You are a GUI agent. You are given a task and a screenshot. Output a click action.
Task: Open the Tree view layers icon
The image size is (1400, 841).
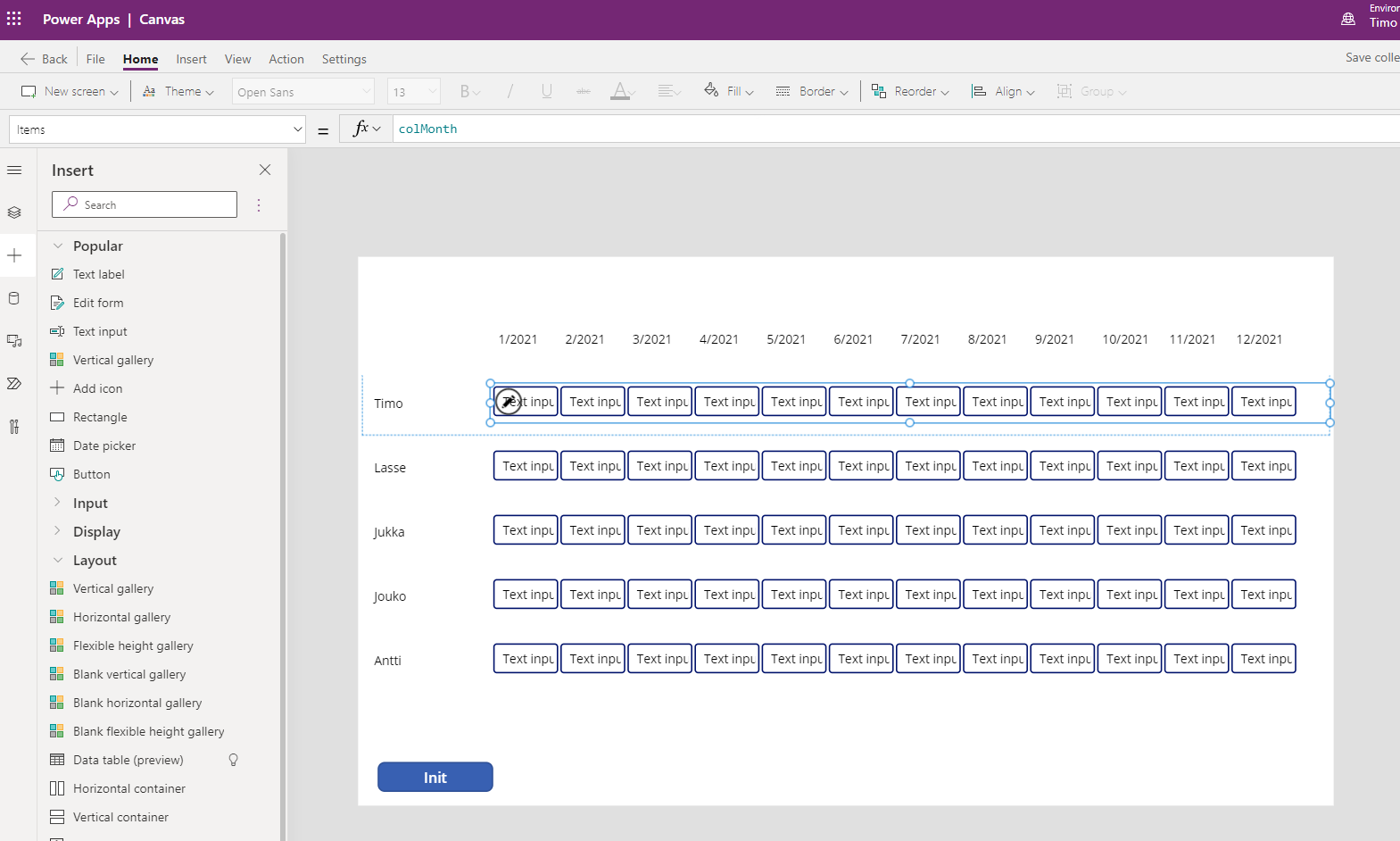pos(14,212)
